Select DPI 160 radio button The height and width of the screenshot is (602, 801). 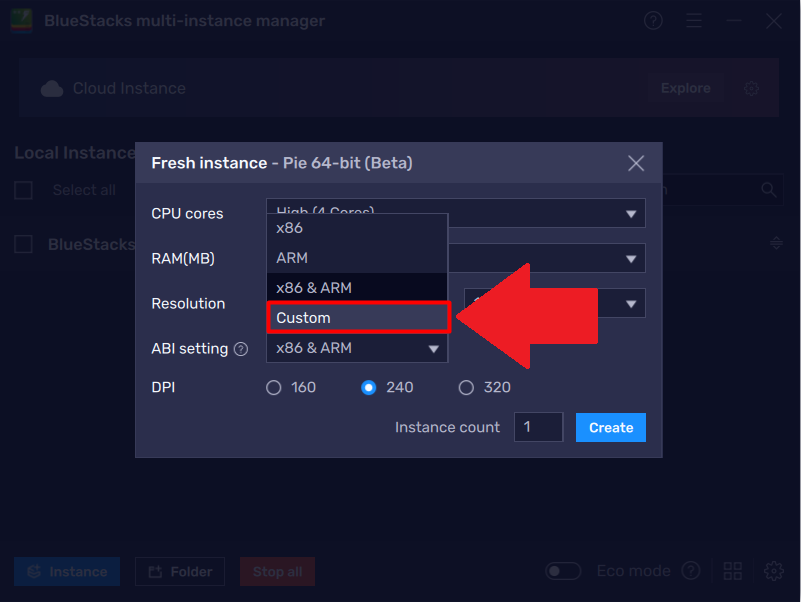coord(274,387)
